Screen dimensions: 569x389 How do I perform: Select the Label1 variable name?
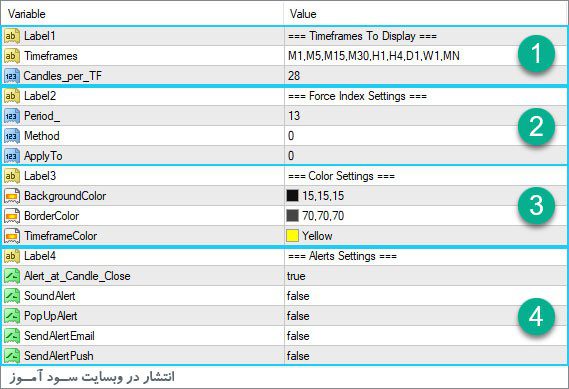click(x=40, y=36)
